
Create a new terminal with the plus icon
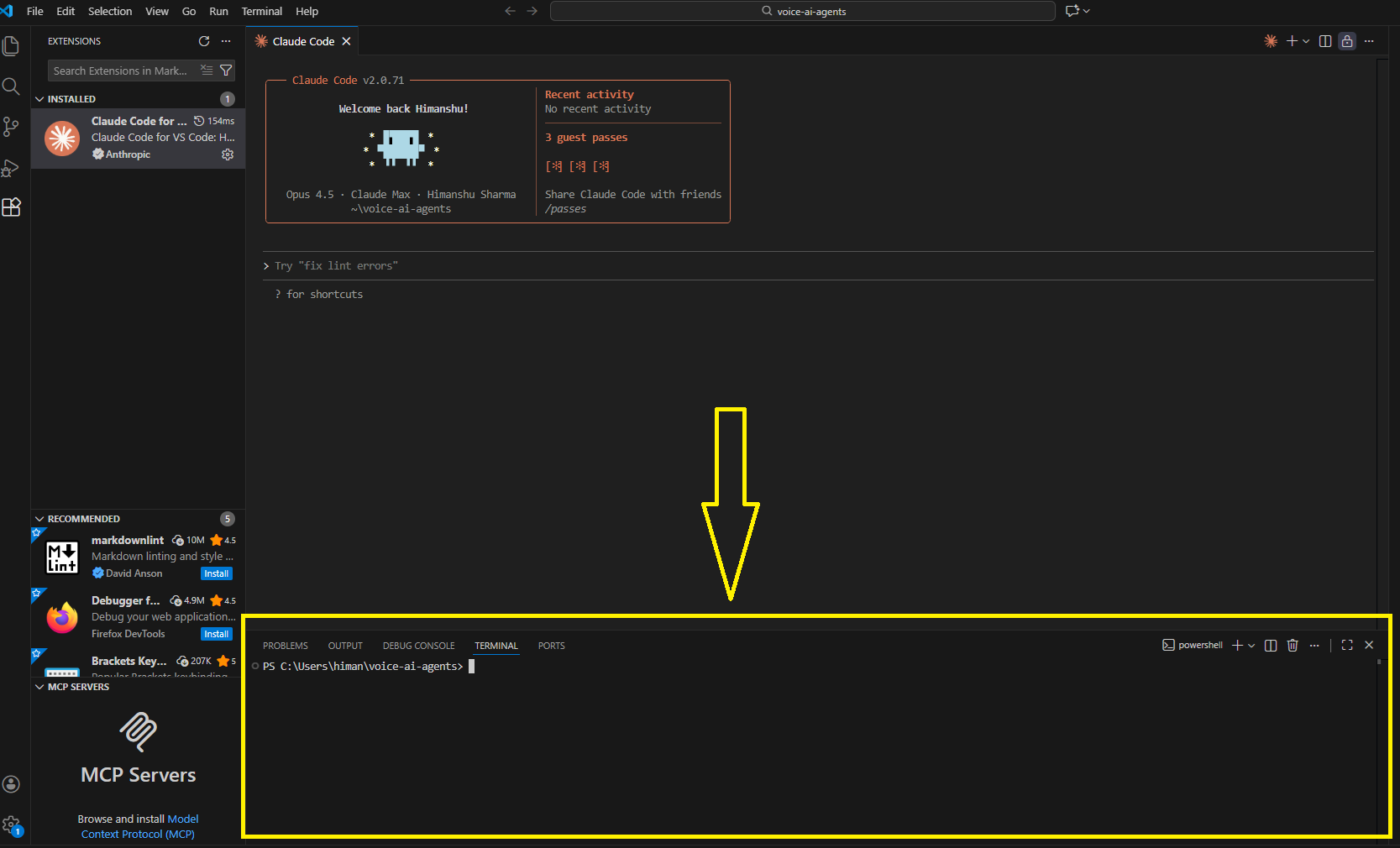point(1237,645)
